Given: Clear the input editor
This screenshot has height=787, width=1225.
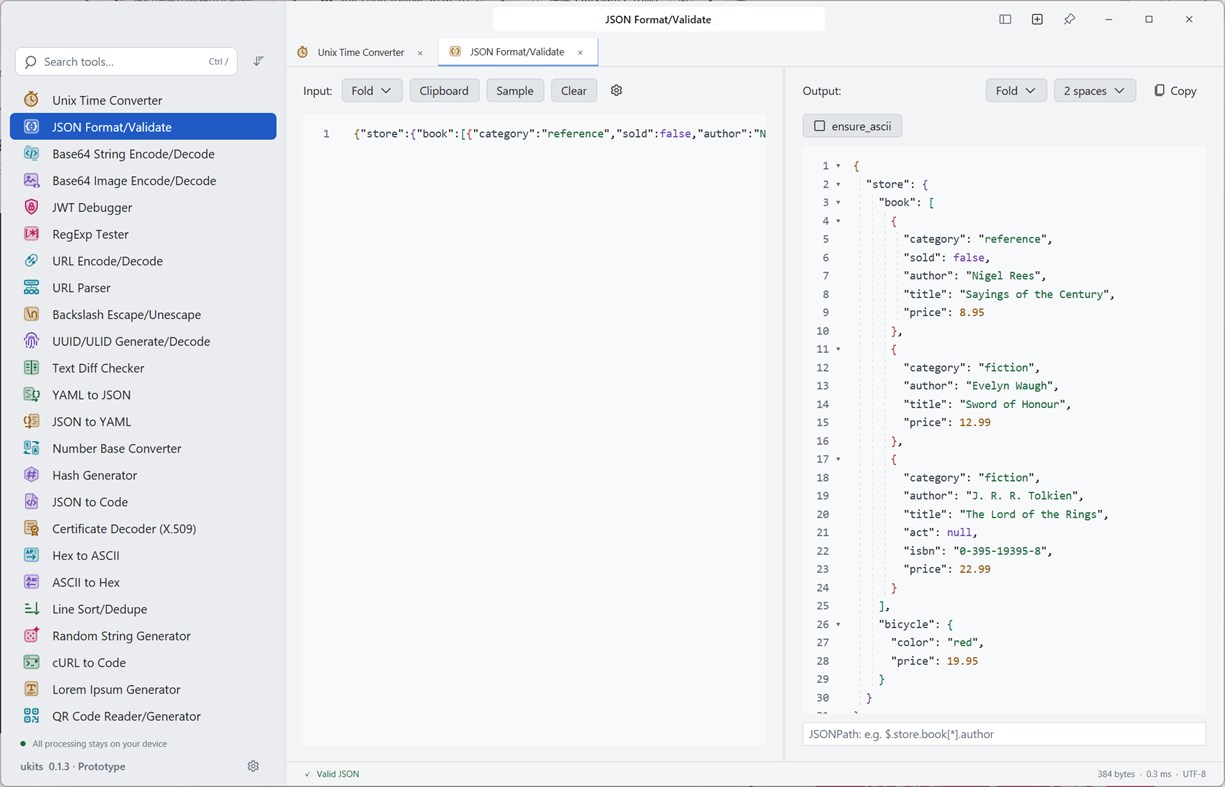Looking at the screenshot, I should click(x=574, y=91).
